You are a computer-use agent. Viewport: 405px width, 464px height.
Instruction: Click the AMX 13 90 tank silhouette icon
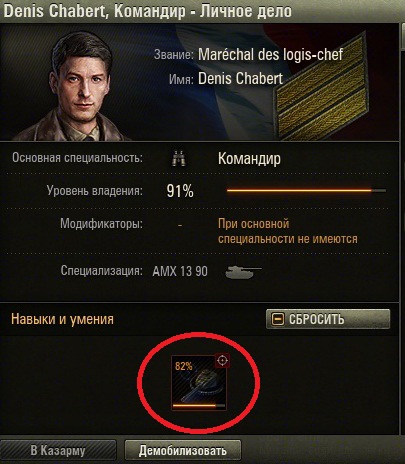(x=243, y=271)
